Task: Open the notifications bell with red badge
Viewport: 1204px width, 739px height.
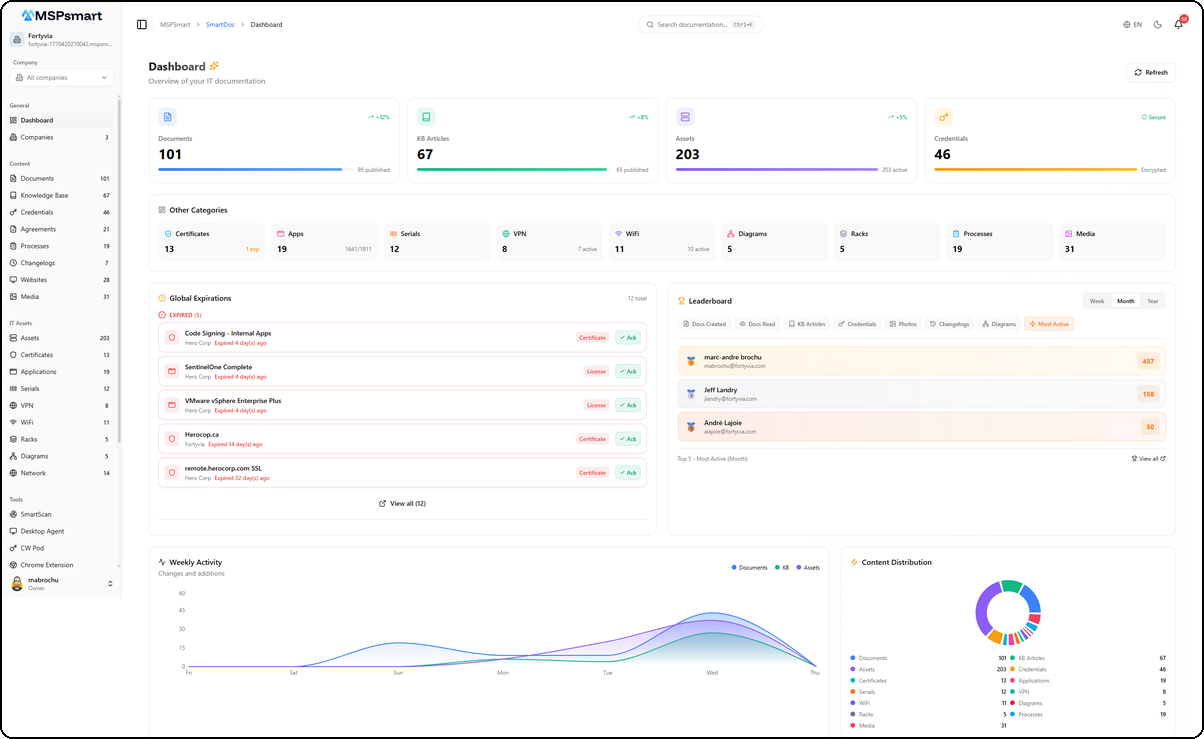Action: 1180,24
